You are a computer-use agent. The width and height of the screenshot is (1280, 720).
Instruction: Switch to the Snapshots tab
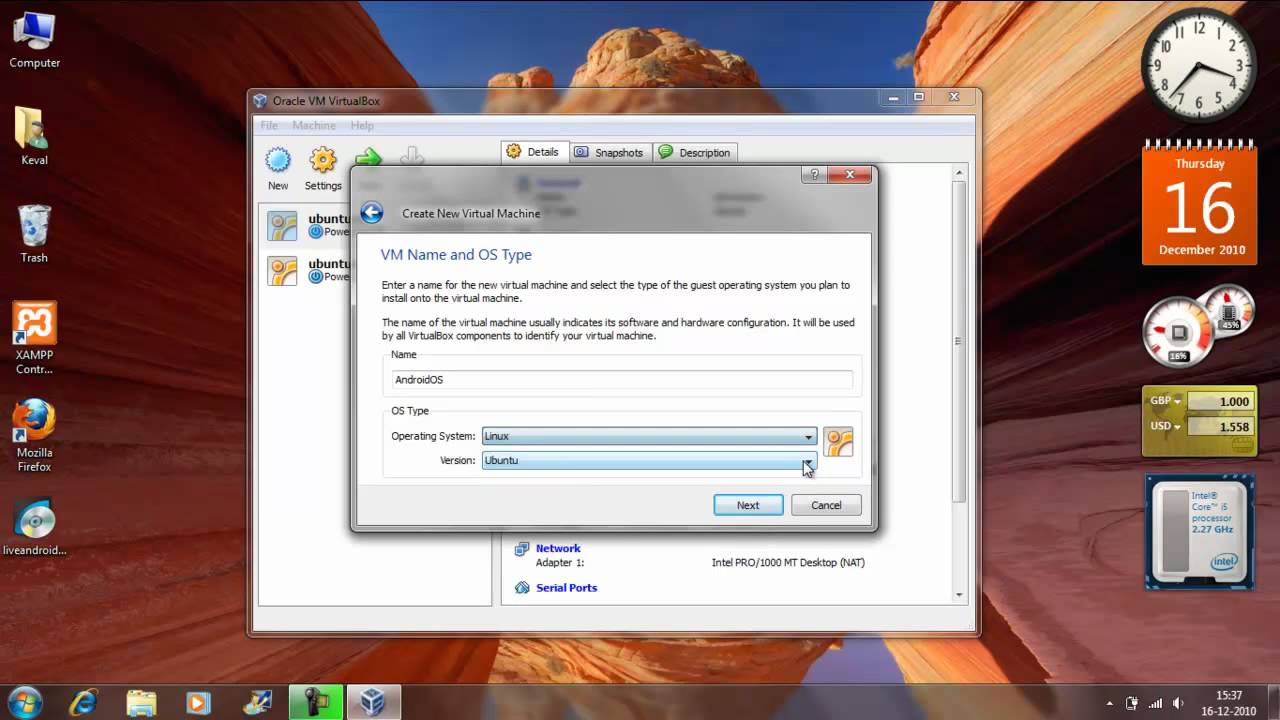[610, 153]
